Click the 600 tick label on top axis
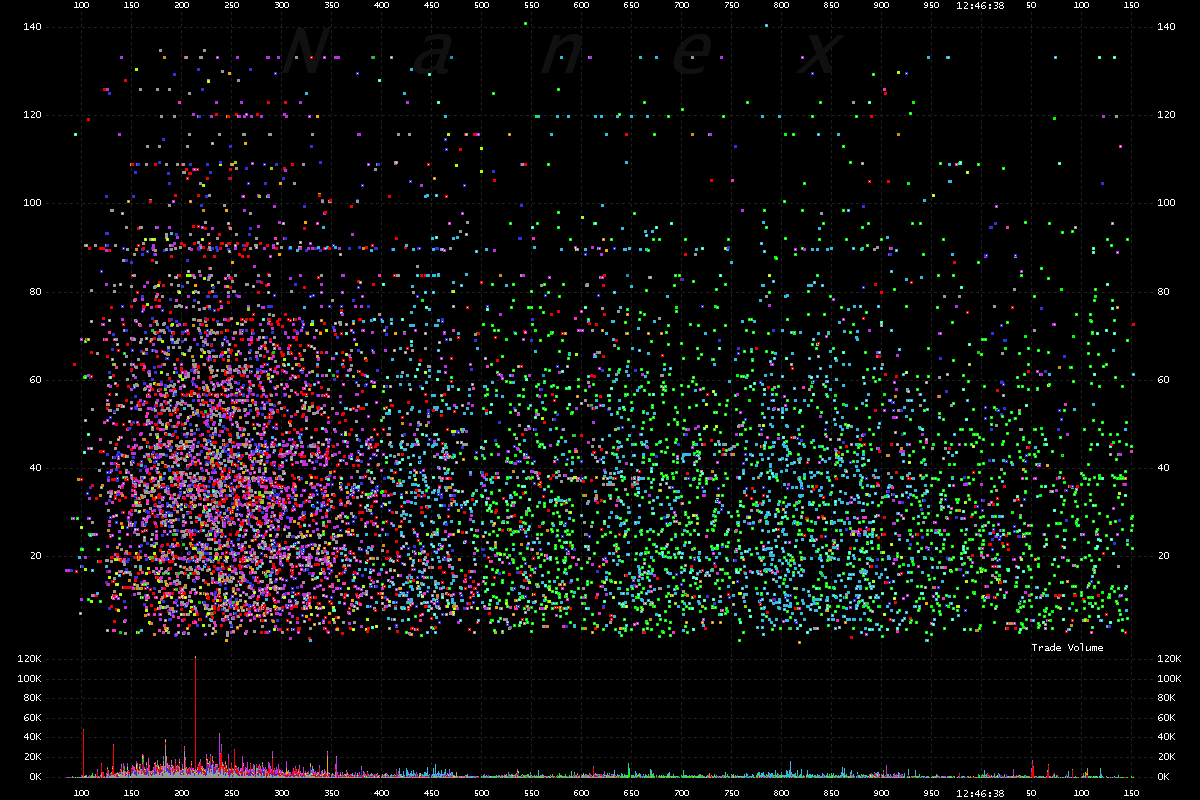The width and height of the screenshot is (1200, 800). click(581, 5)
